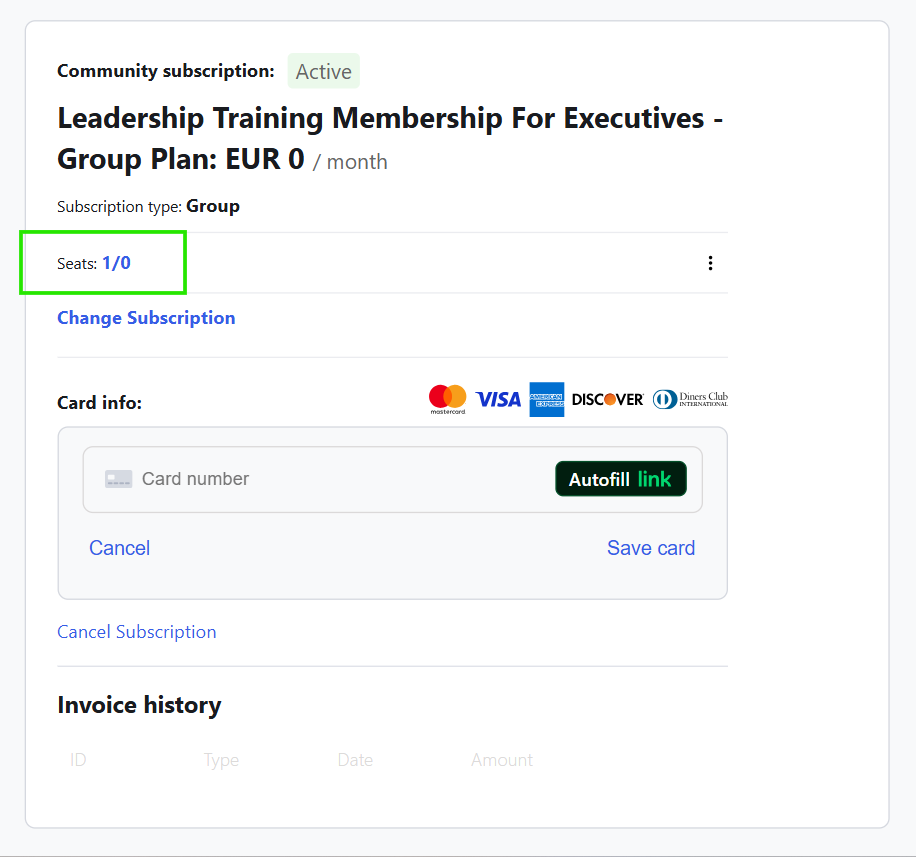
Task: Click the Type column header
Action: click(221, 760)
